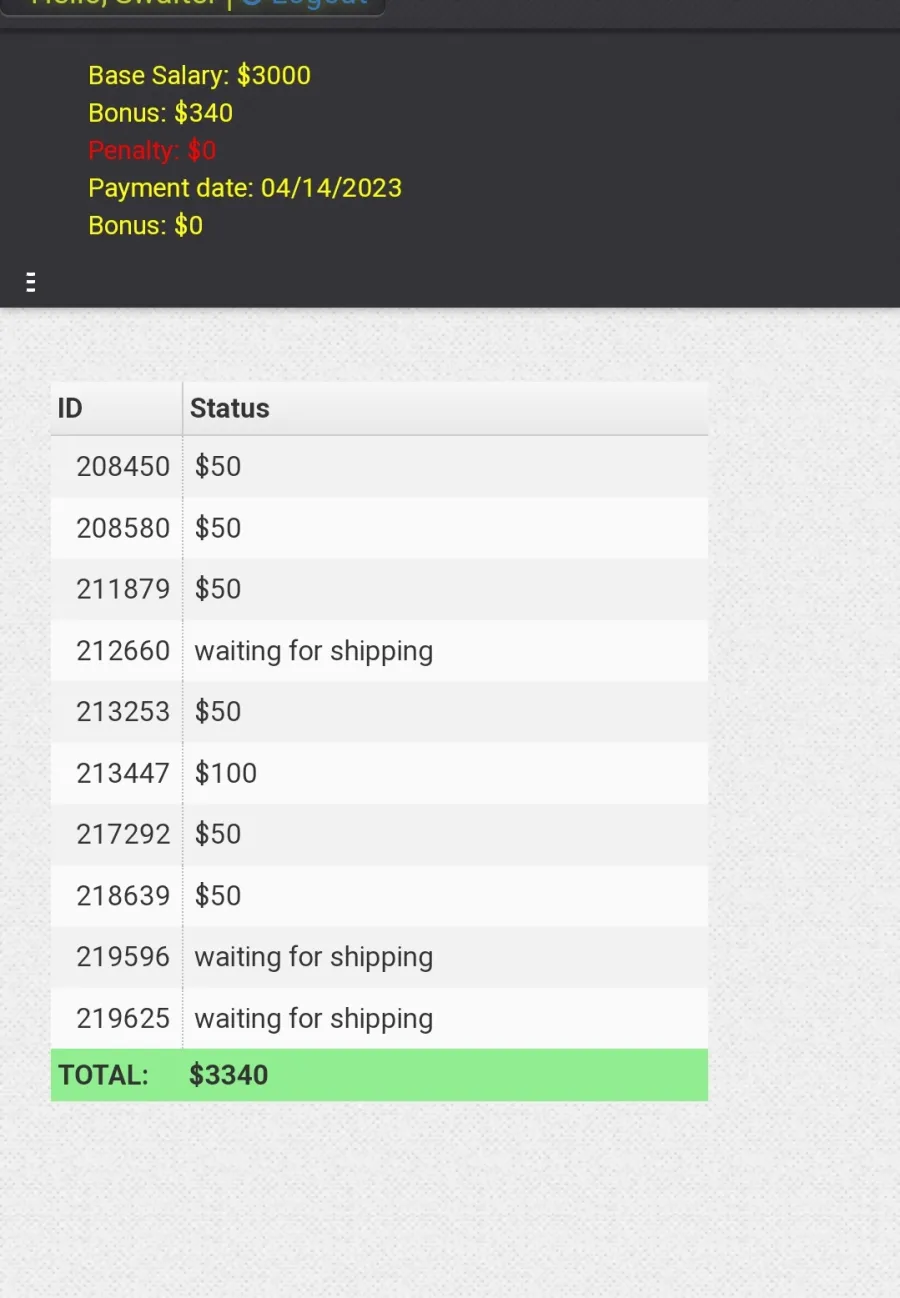Select row with ID 208450
900x1298 pixels.
pos(379,466)
